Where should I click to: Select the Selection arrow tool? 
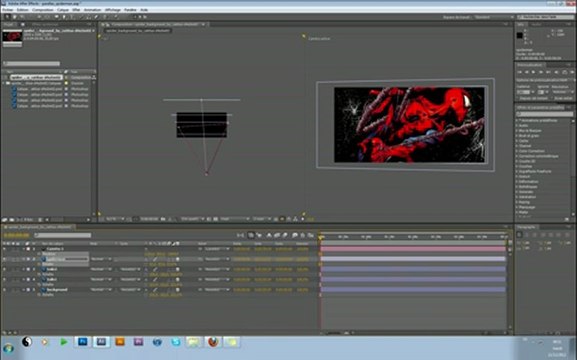(7, 17)
